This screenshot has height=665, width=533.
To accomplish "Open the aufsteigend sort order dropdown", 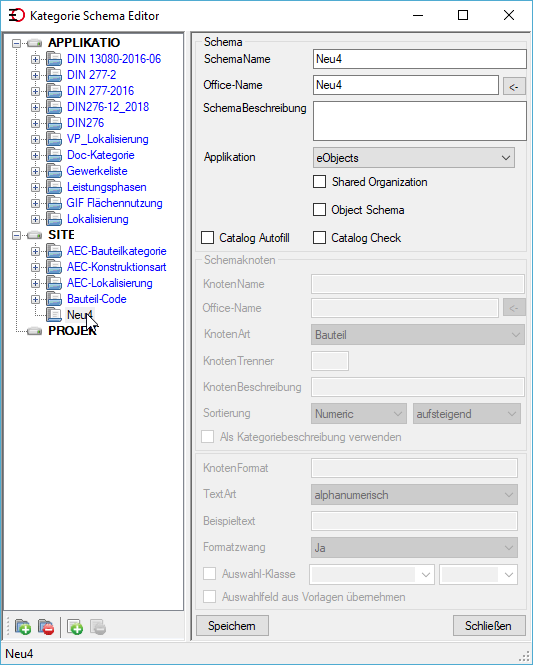I will (x=467, y=414).
